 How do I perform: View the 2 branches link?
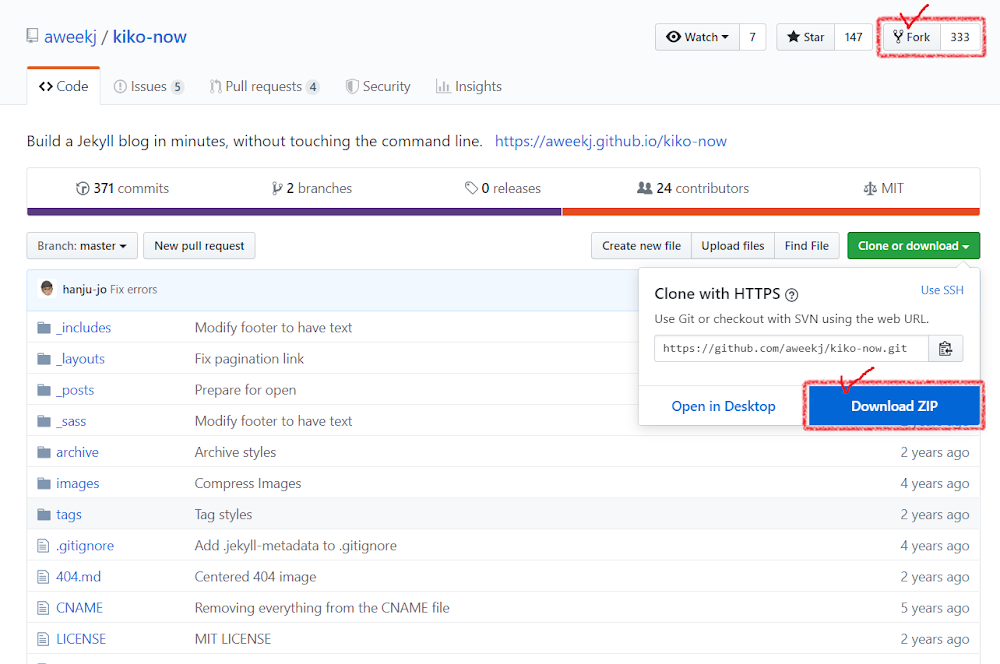coord(312,188)
